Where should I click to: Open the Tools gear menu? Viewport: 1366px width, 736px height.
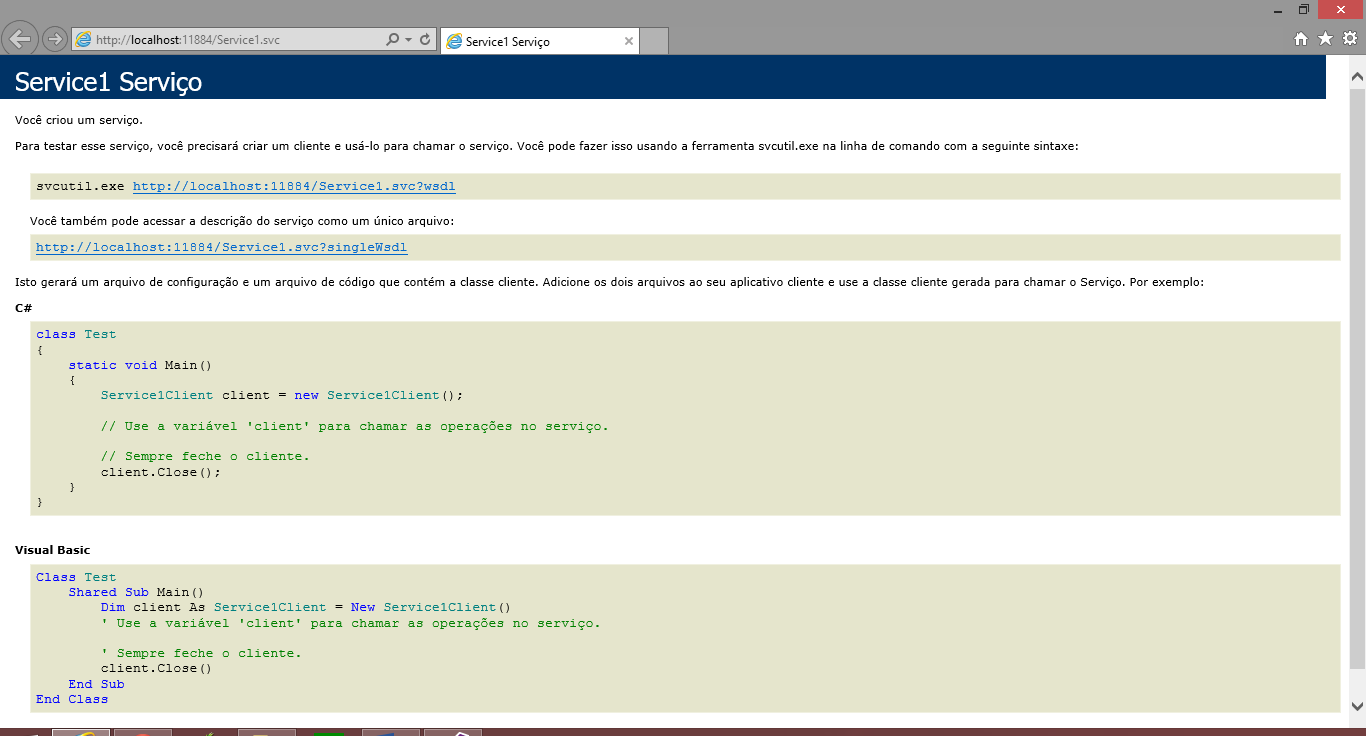(1350, 39)
